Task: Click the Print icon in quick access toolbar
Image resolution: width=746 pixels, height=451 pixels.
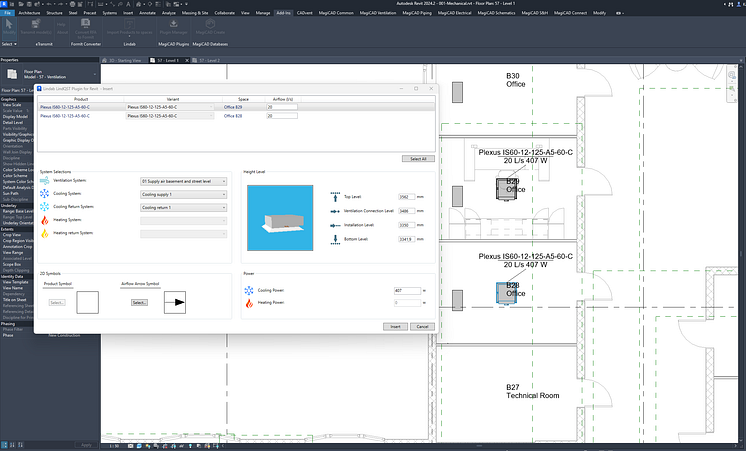Action: [x=73, y=4]
